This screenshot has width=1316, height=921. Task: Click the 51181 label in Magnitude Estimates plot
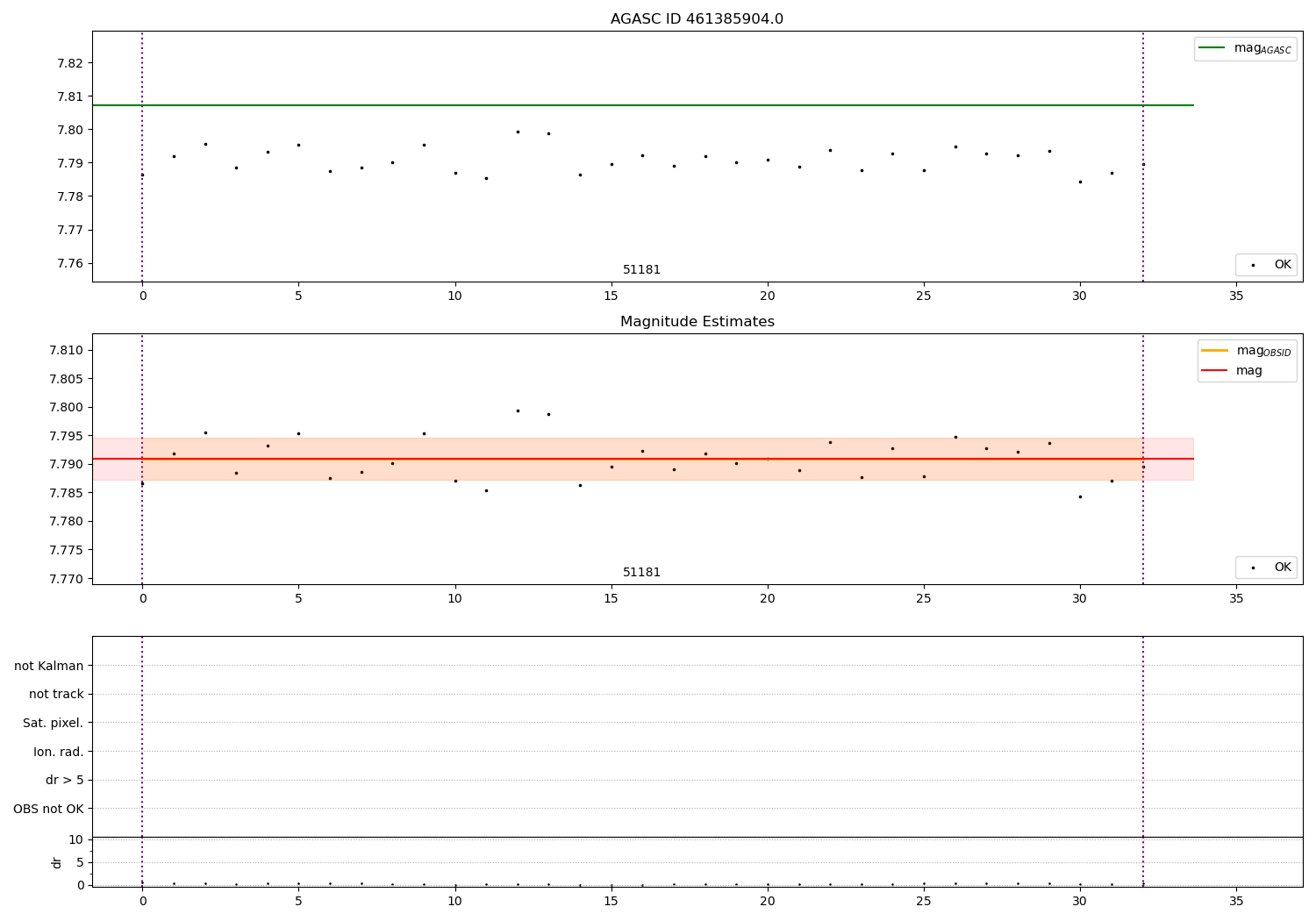pos(641,573)
